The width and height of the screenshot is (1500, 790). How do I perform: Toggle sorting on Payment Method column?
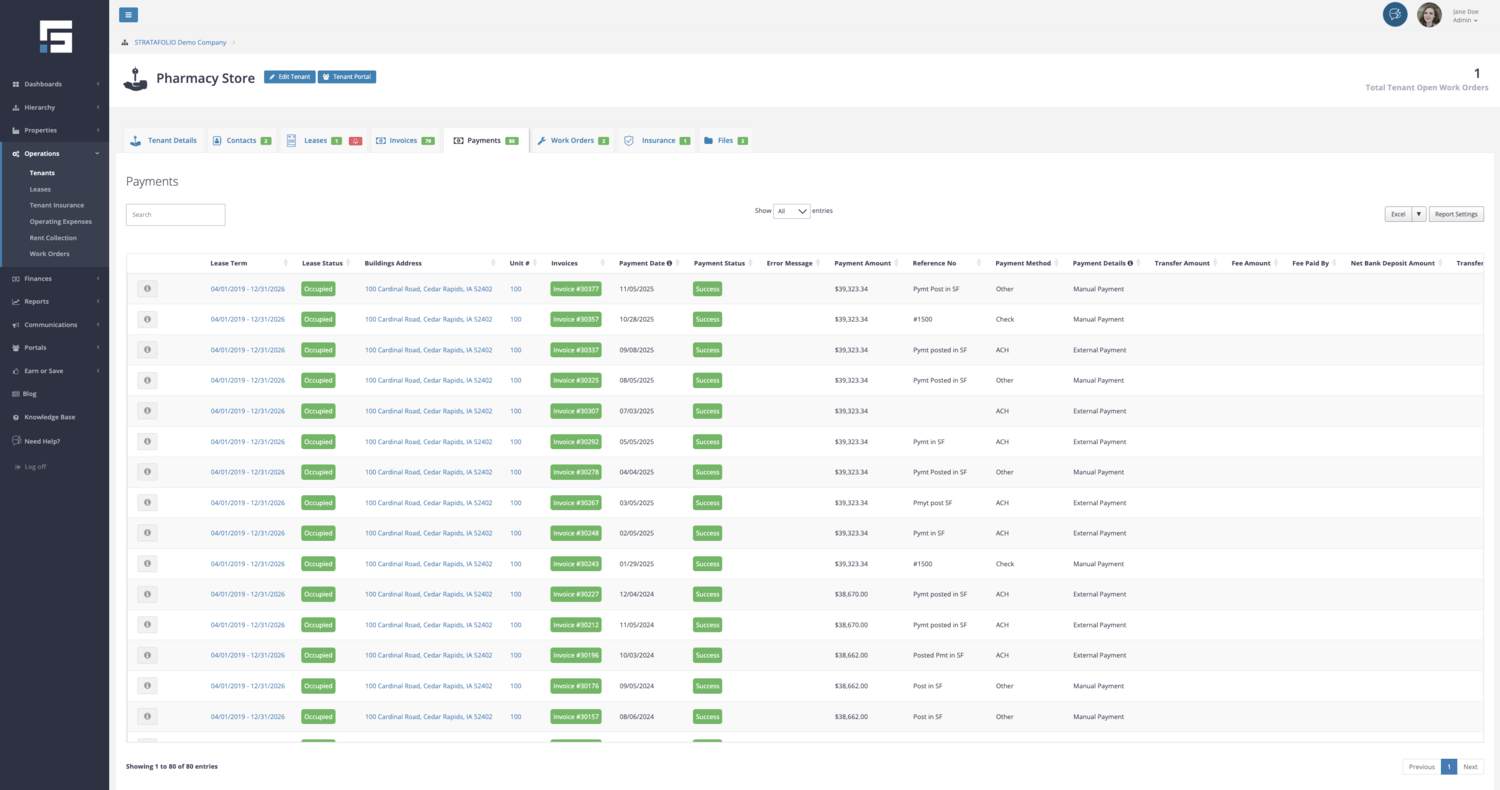pos(1023,263)
